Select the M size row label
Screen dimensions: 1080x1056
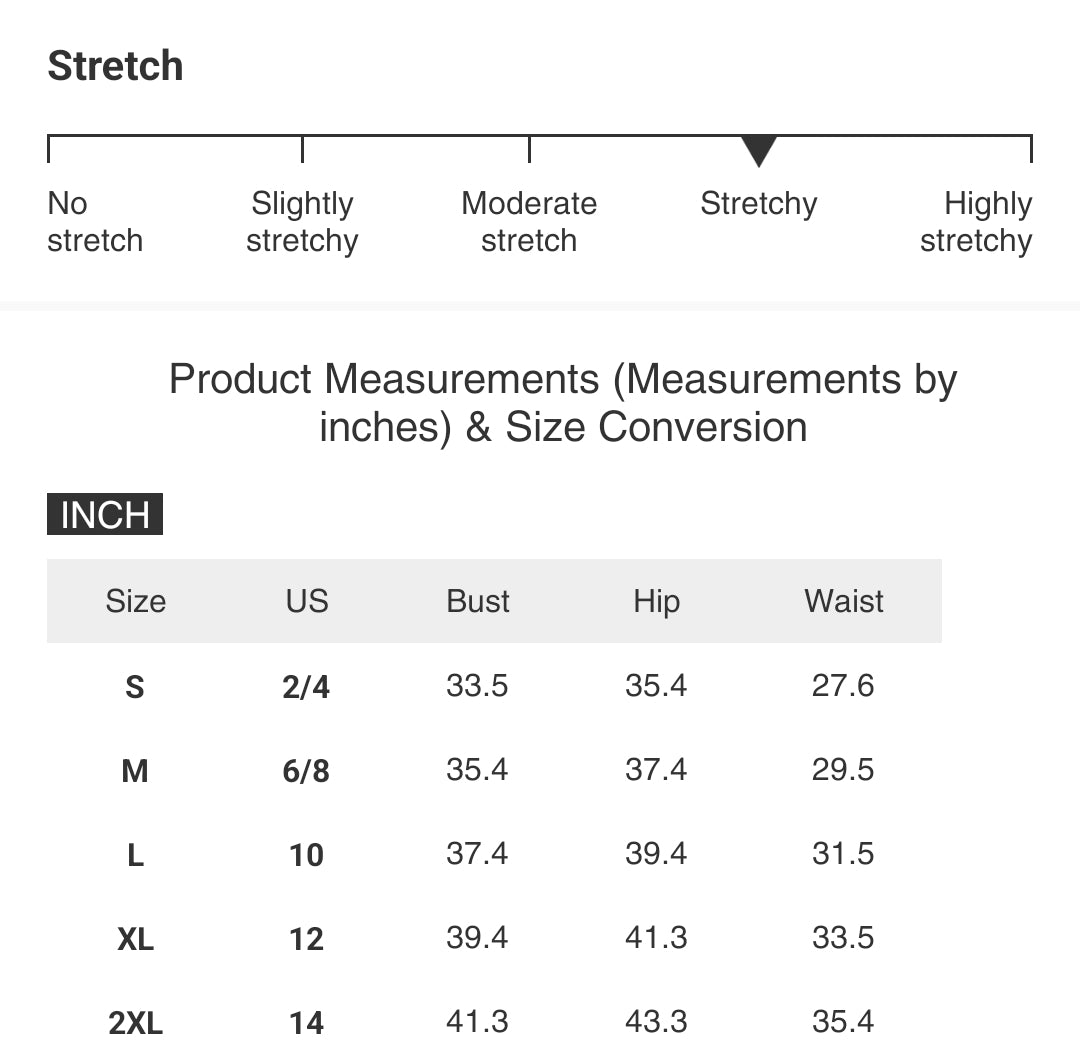135,771
